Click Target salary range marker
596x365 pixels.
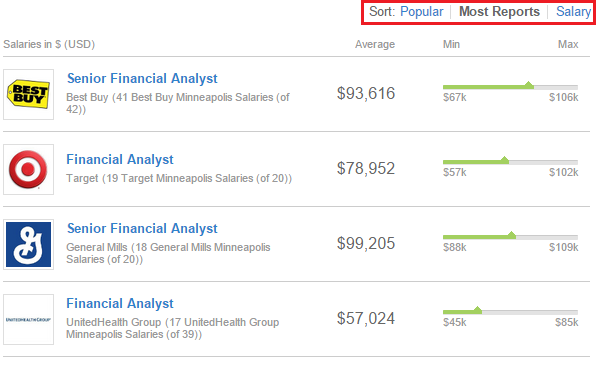504,160
